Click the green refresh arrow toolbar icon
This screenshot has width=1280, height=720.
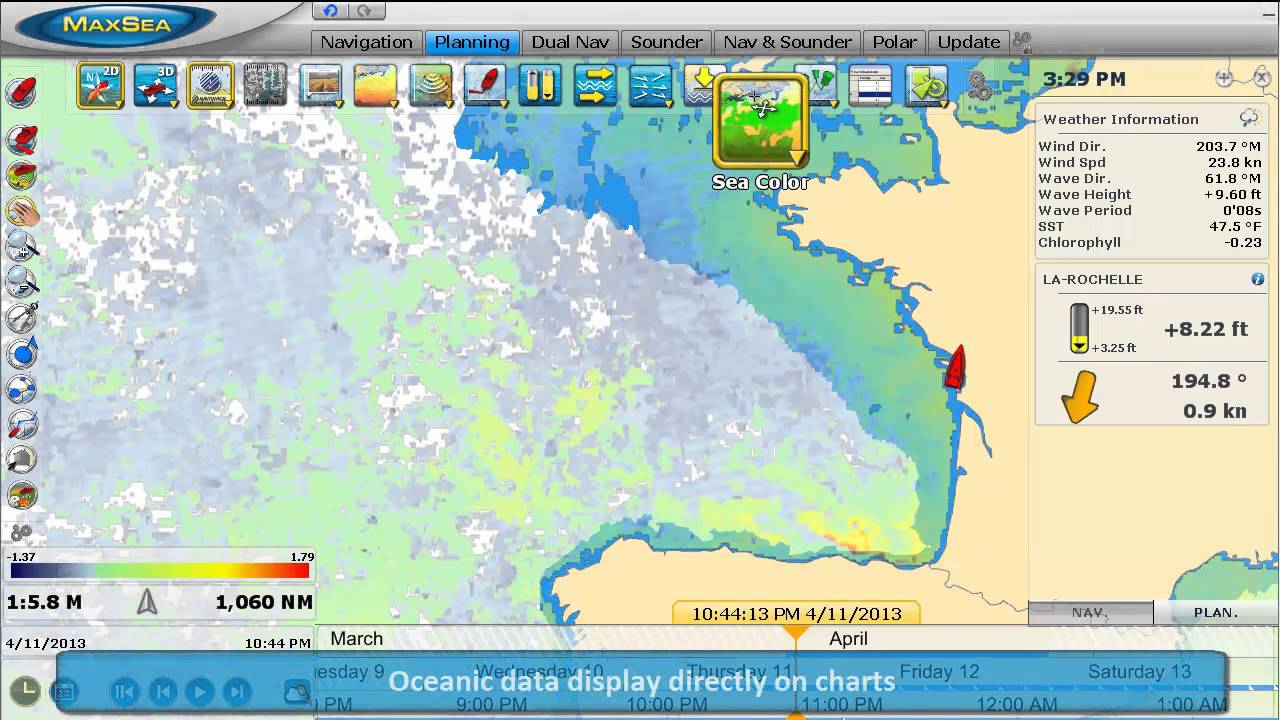926,85
